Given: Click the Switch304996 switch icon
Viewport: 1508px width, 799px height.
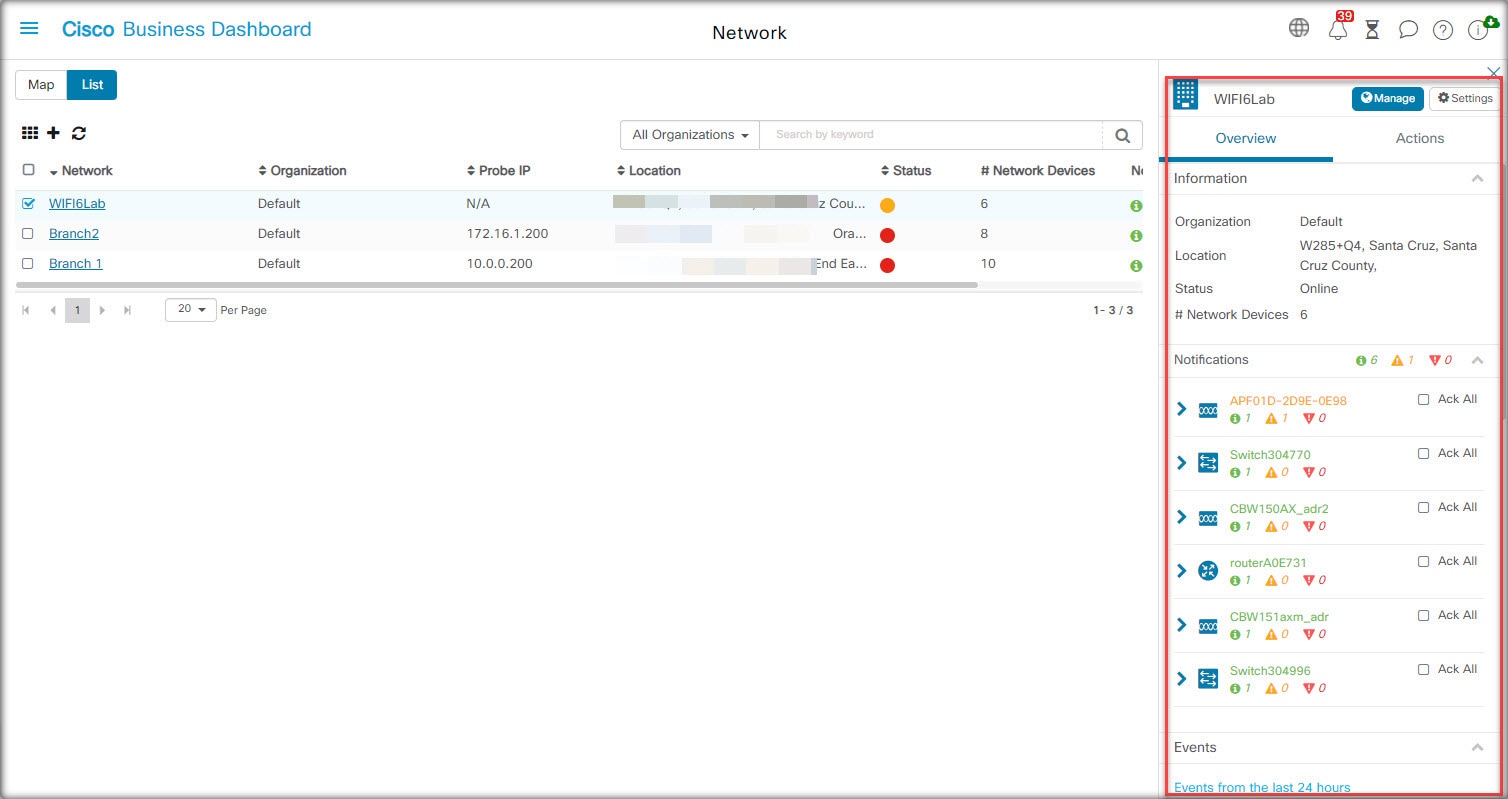Looking at the screenshot, I should (1208, 679).
